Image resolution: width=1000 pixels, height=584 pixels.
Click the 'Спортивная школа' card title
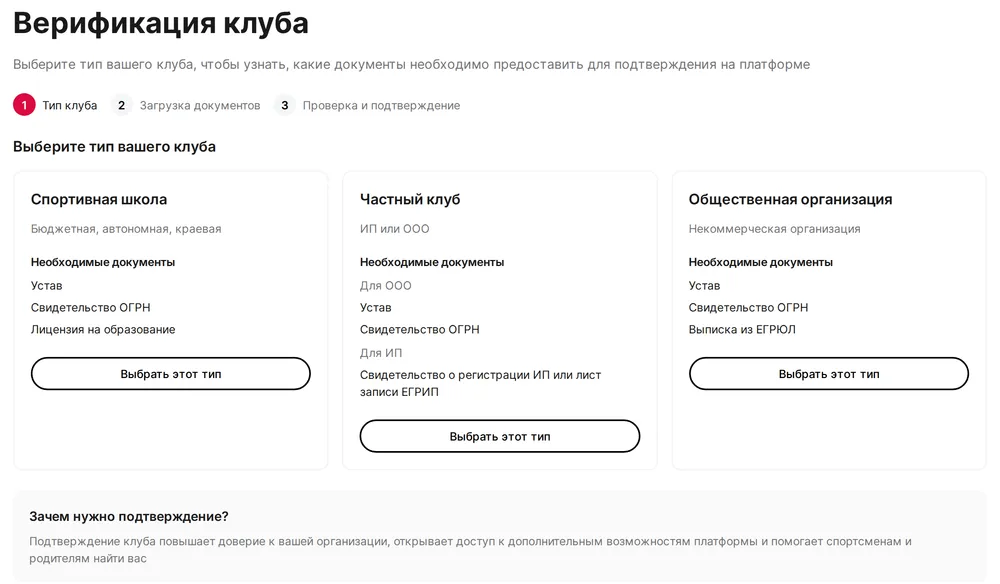pos(99,200)
